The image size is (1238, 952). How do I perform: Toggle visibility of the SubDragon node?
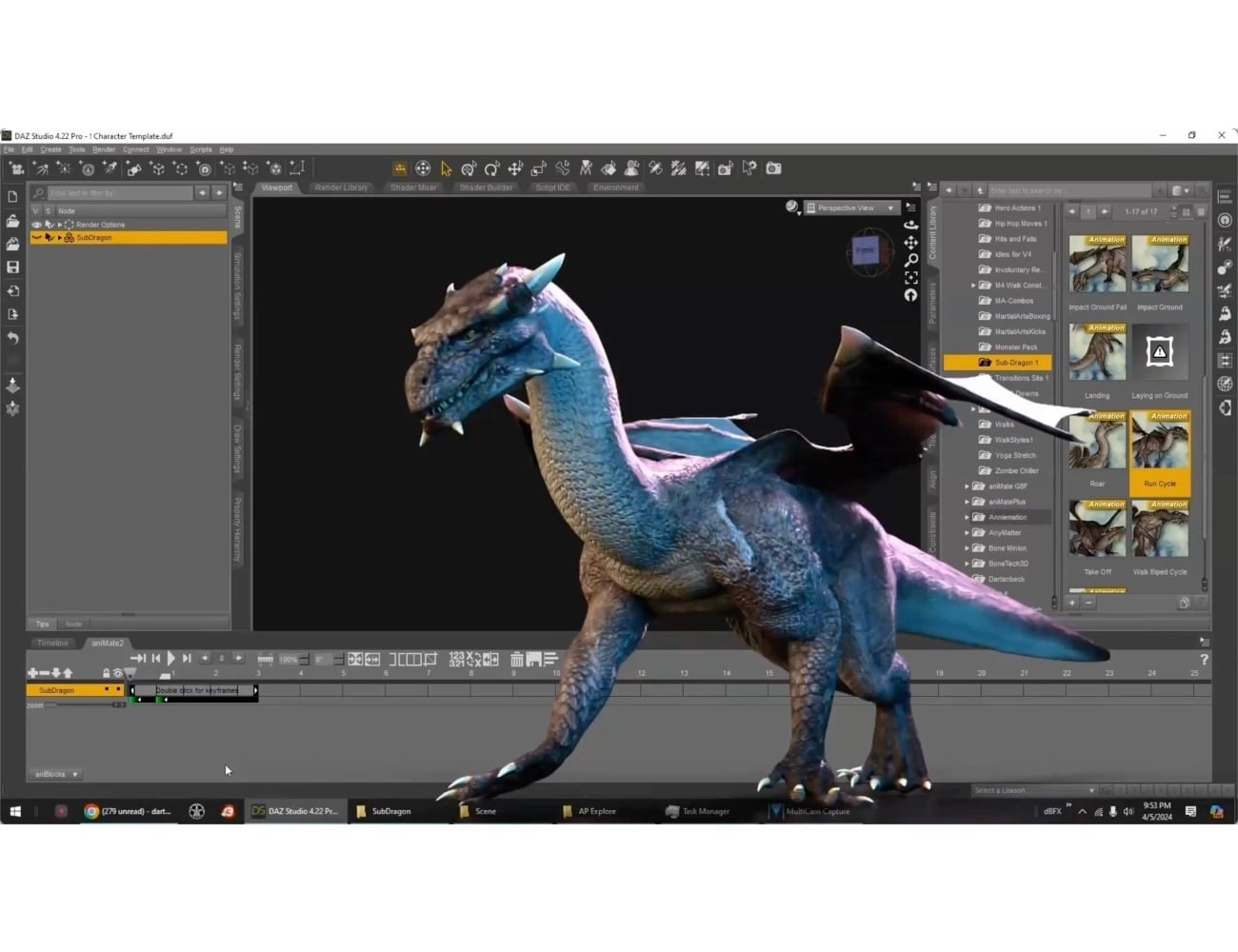(x=36, y=237)
